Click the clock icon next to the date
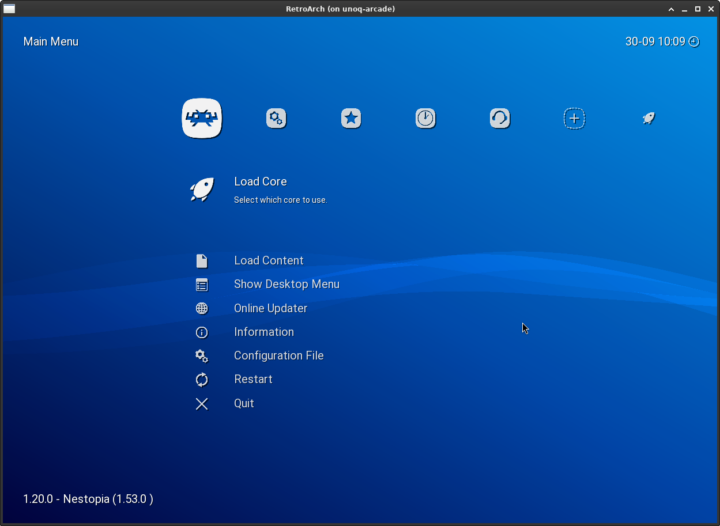The image size is (720, 526). 694,41
